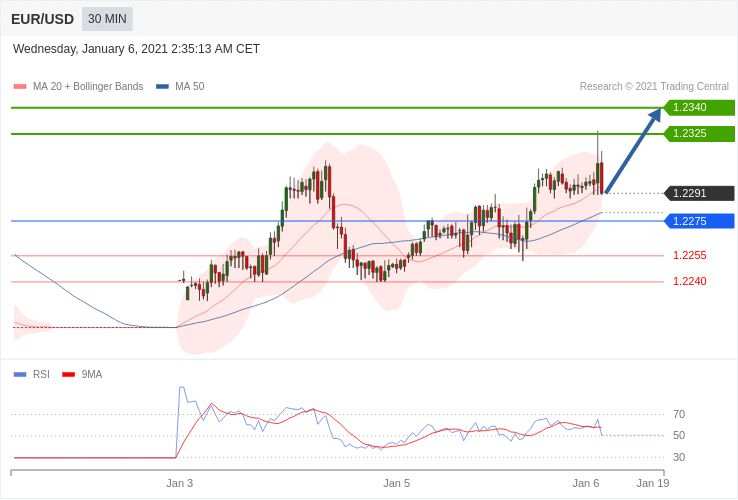Click the 9MA red legend swatch

(x=69, y=375)
